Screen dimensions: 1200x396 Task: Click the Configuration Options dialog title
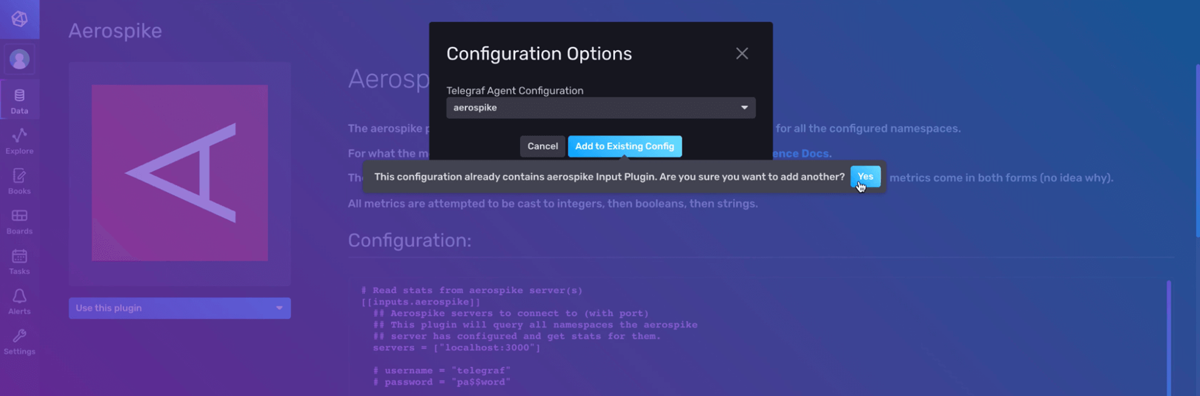pyautogui.click(x=539, y=54)
